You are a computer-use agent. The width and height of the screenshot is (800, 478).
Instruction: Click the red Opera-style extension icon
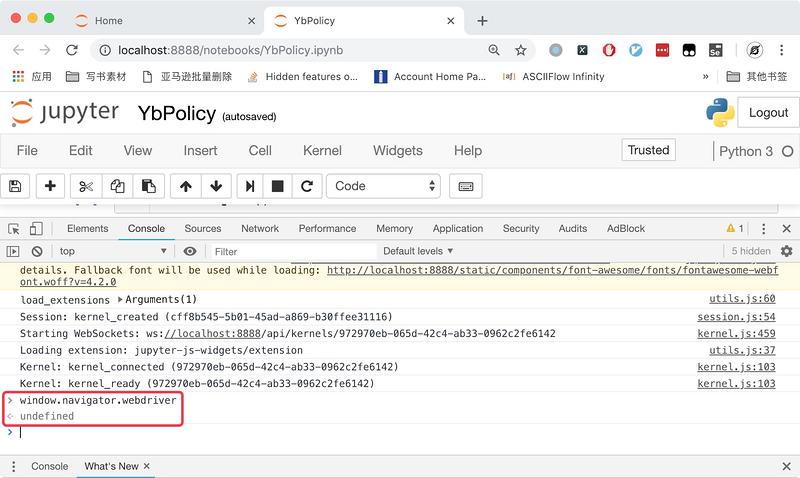[x=609, y=50]
